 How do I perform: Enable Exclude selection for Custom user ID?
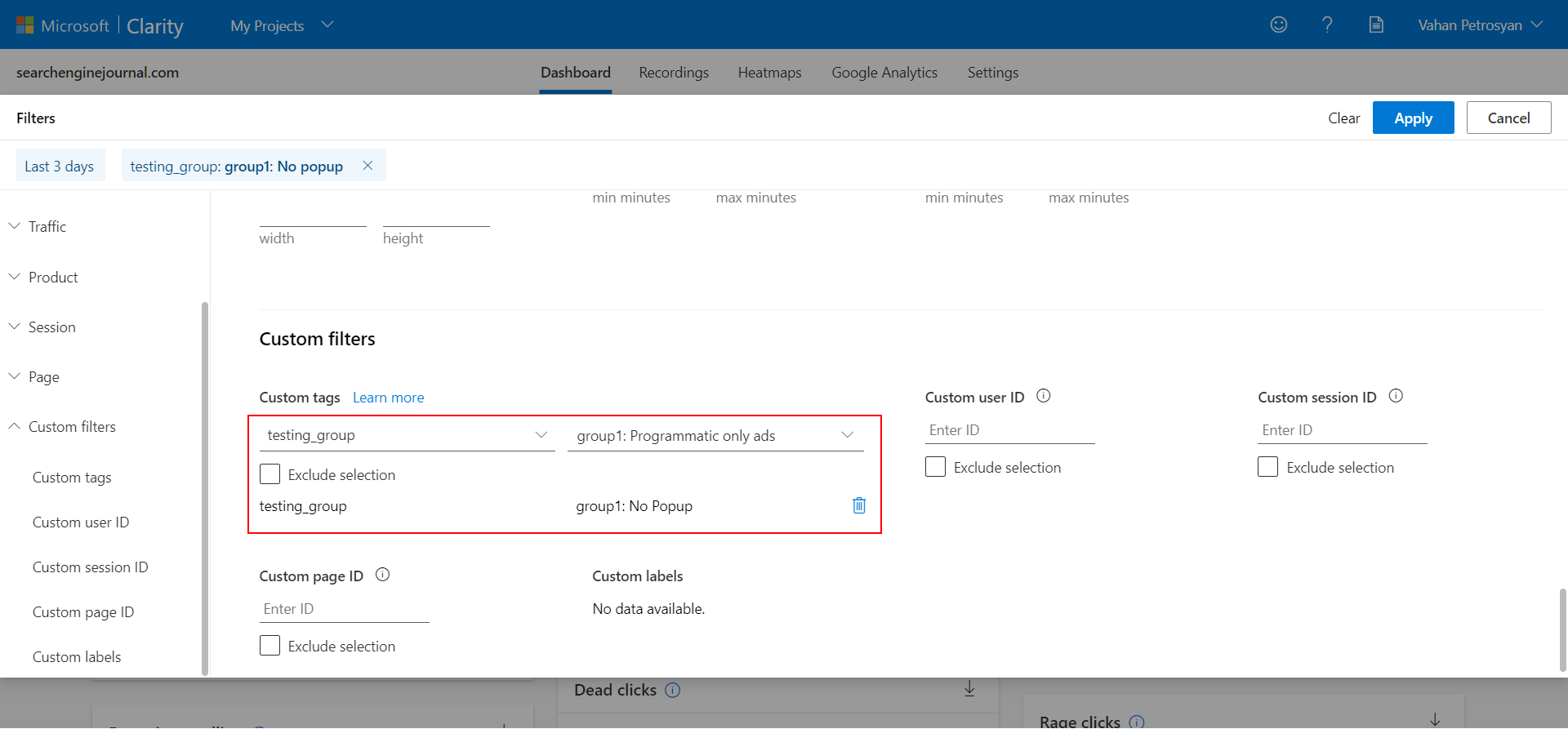pyautogui.click(x=935, y=468)
